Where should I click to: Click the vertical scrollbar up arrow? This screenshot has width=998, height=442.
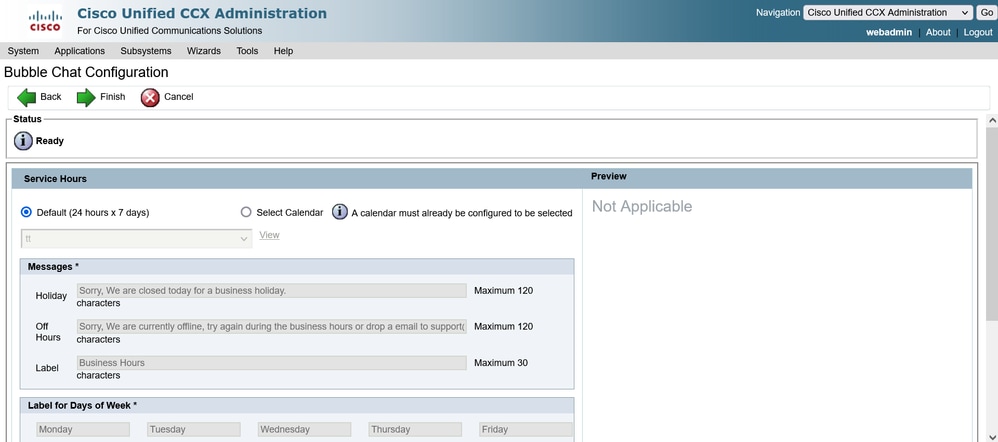tap(992, 120)
